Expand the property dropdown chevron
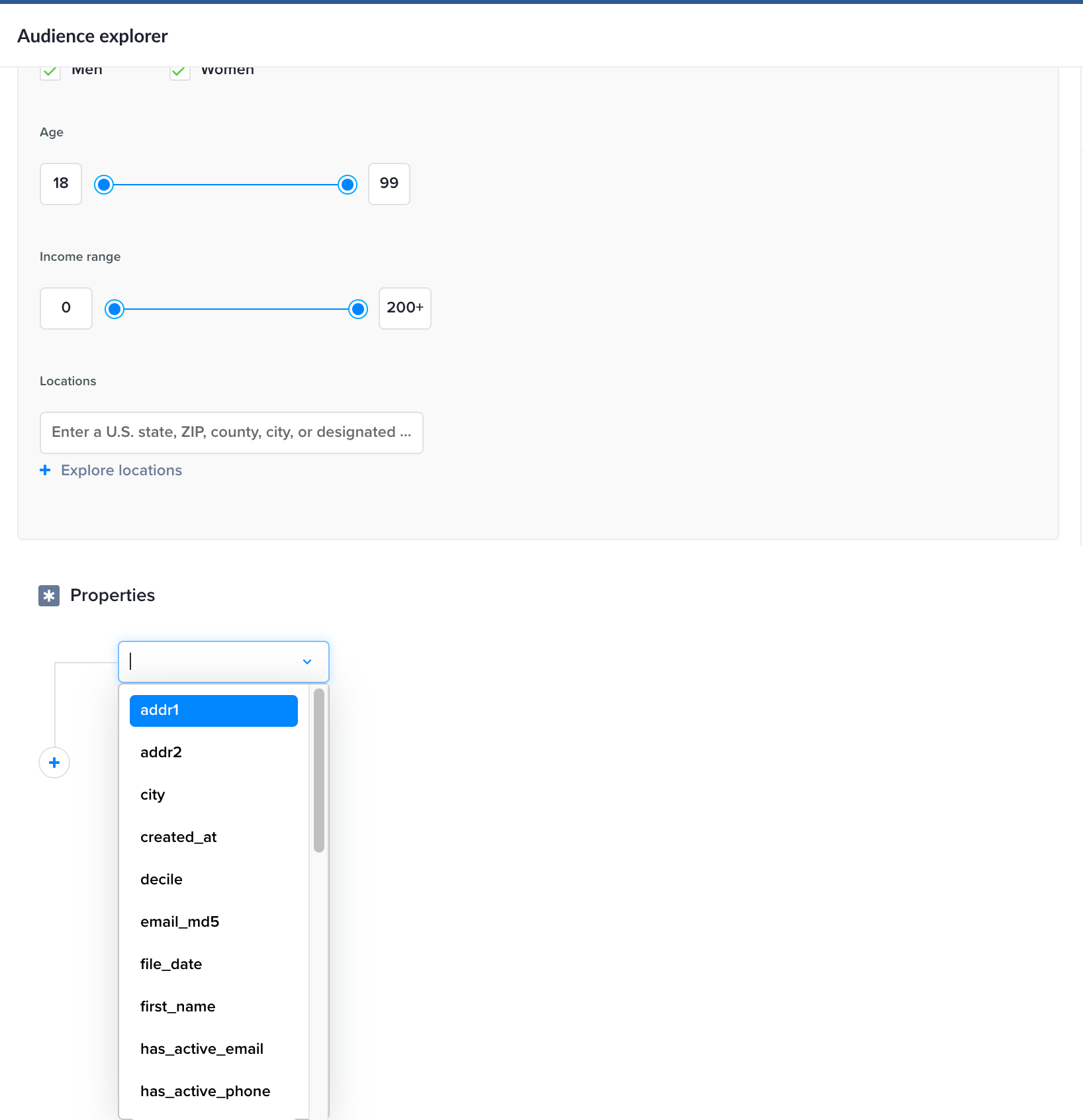This screenshot has width=1083, height=1120. [307, 662]
